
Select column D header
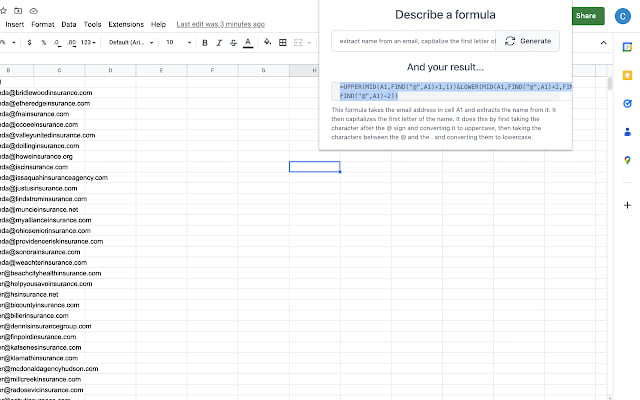(x=110, y=70)
